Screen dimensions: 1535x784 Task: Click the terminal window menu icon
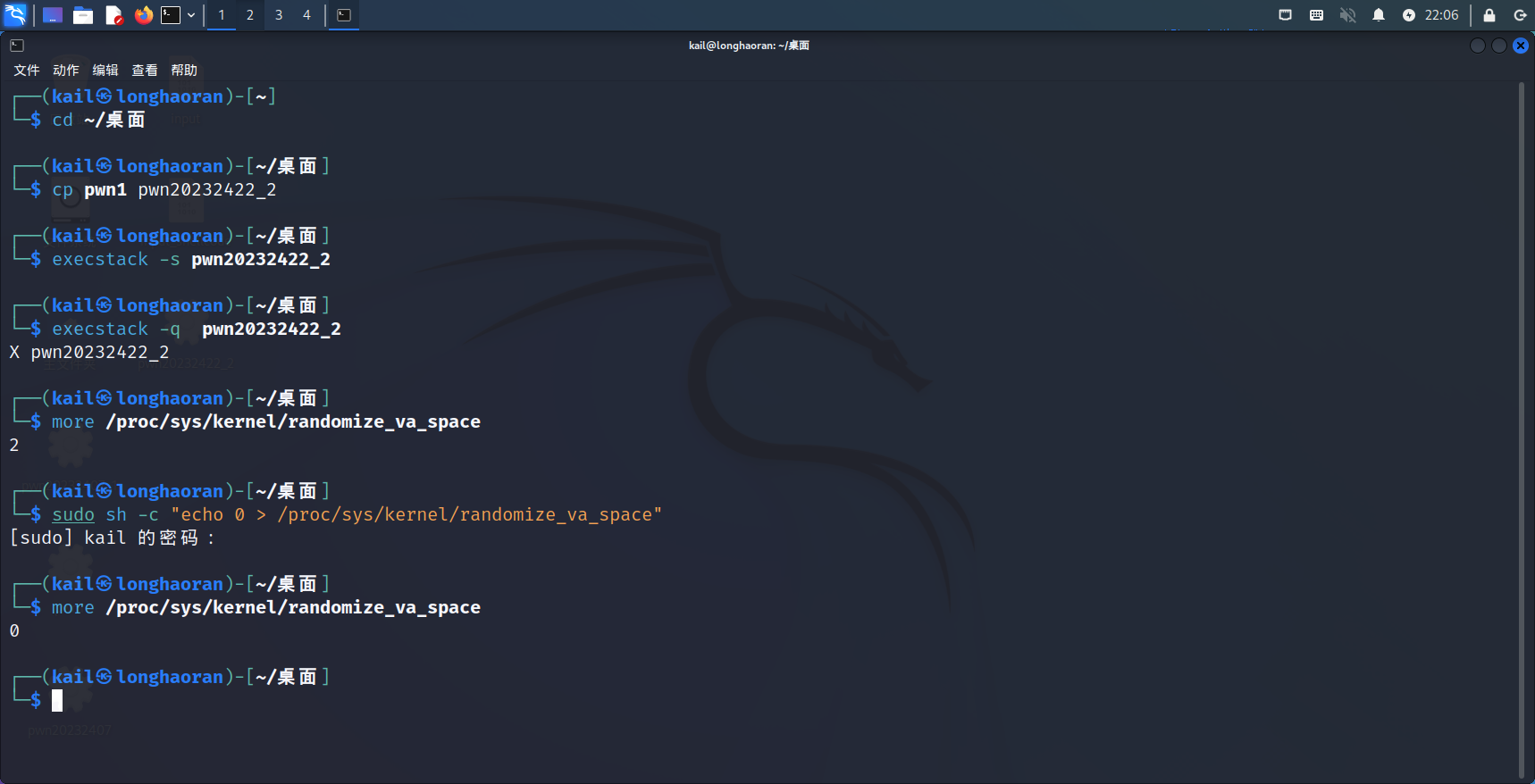tap(17, 46)
